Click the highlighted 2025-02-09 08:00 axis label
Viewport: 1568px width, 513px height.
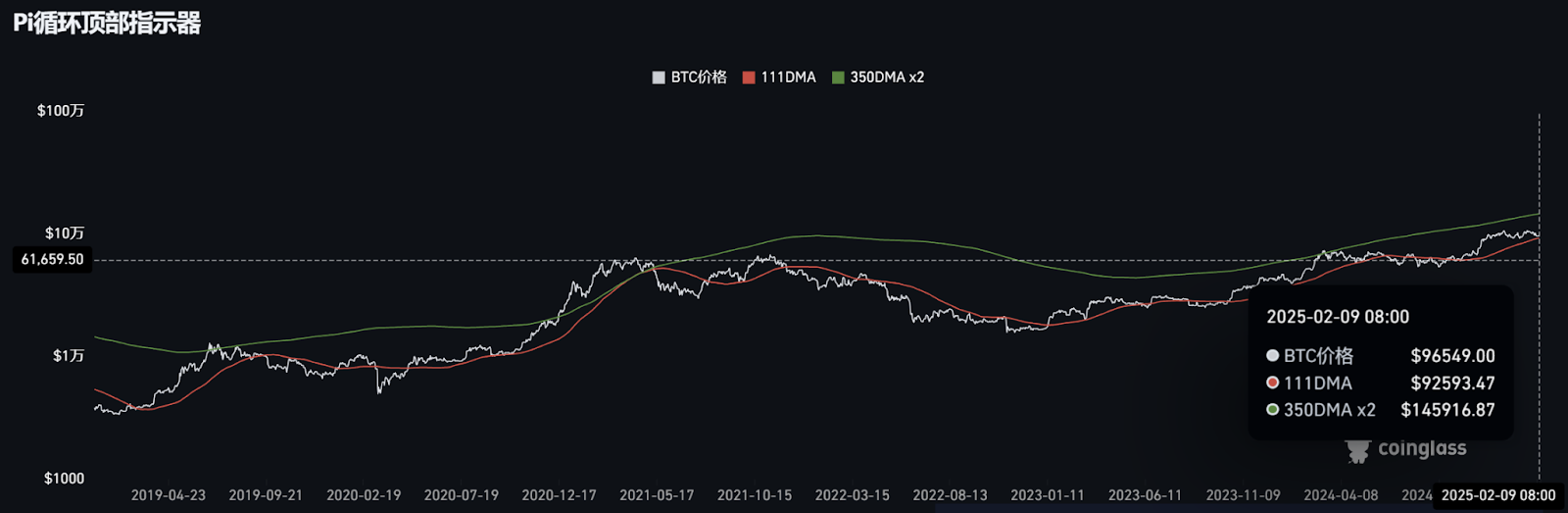[1498, 495]
